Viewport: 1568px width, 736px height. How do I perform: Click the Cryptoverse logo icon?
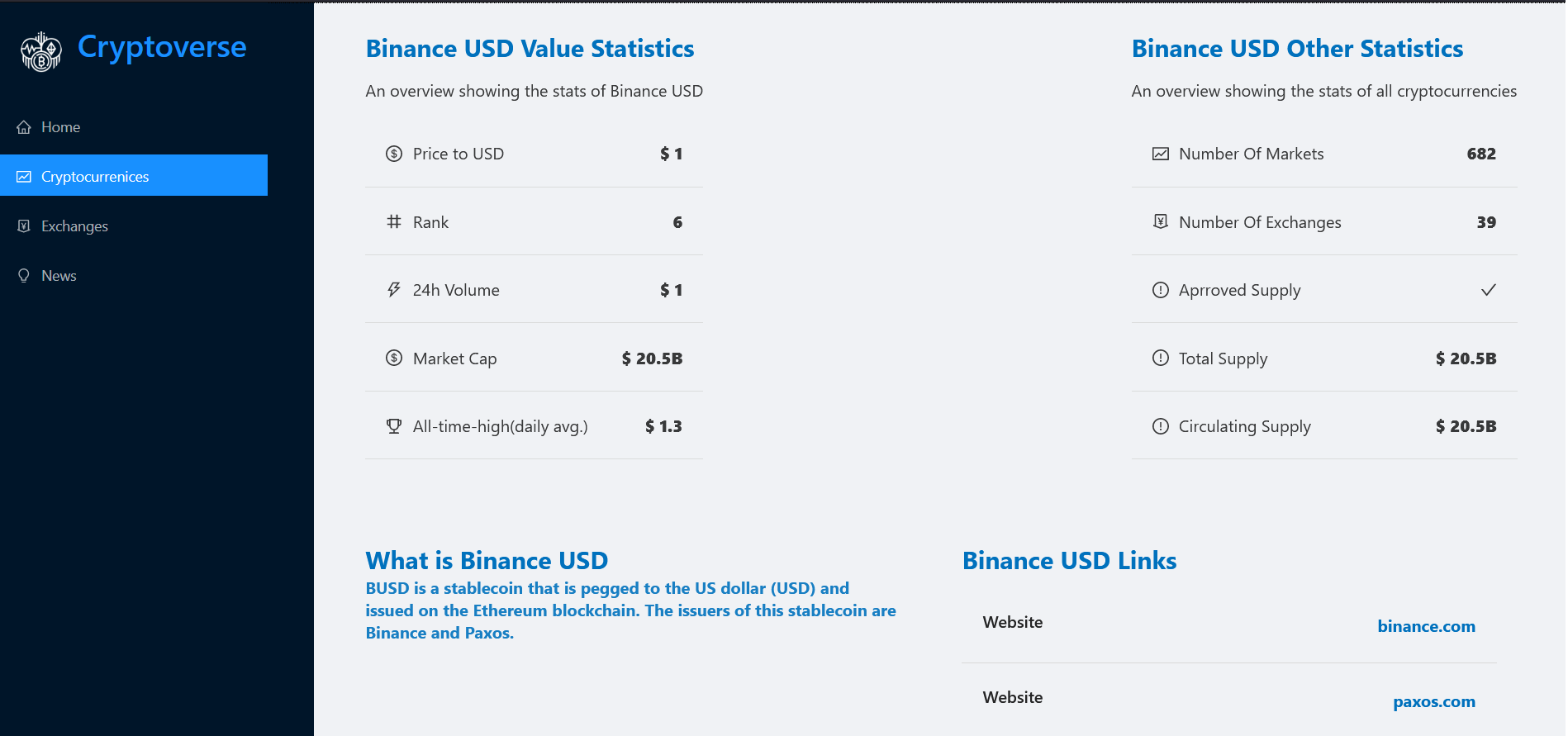[x=40, y=52]
